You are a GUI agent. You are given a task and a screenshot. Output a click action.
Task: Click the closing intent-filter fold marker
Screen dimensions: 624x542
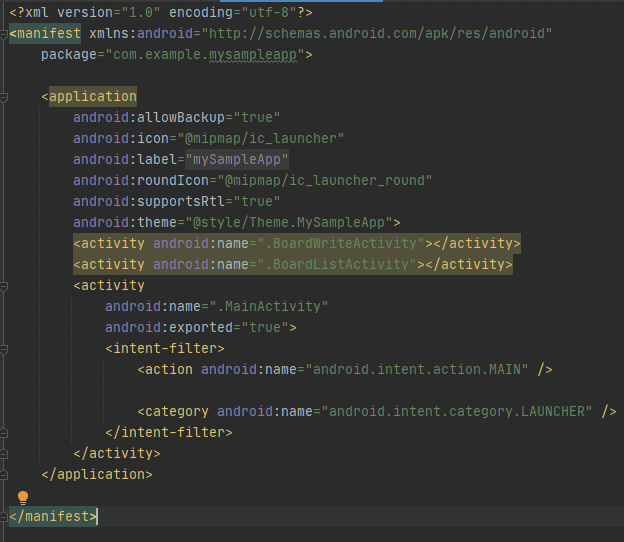4,433
